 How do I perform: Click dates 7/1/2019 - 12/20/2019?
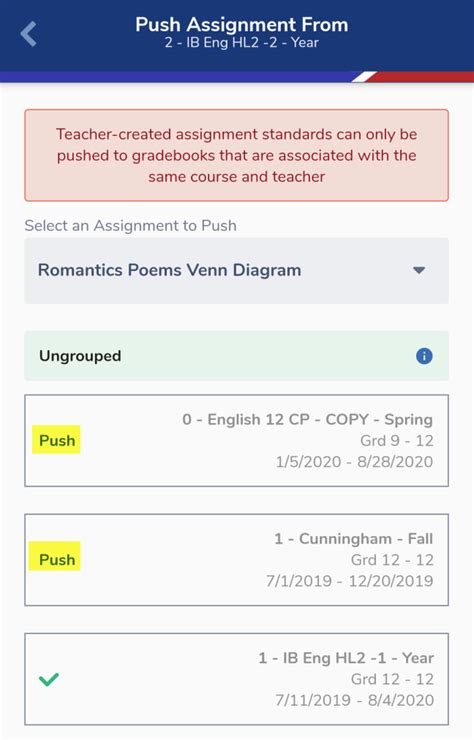pos(349,581)
